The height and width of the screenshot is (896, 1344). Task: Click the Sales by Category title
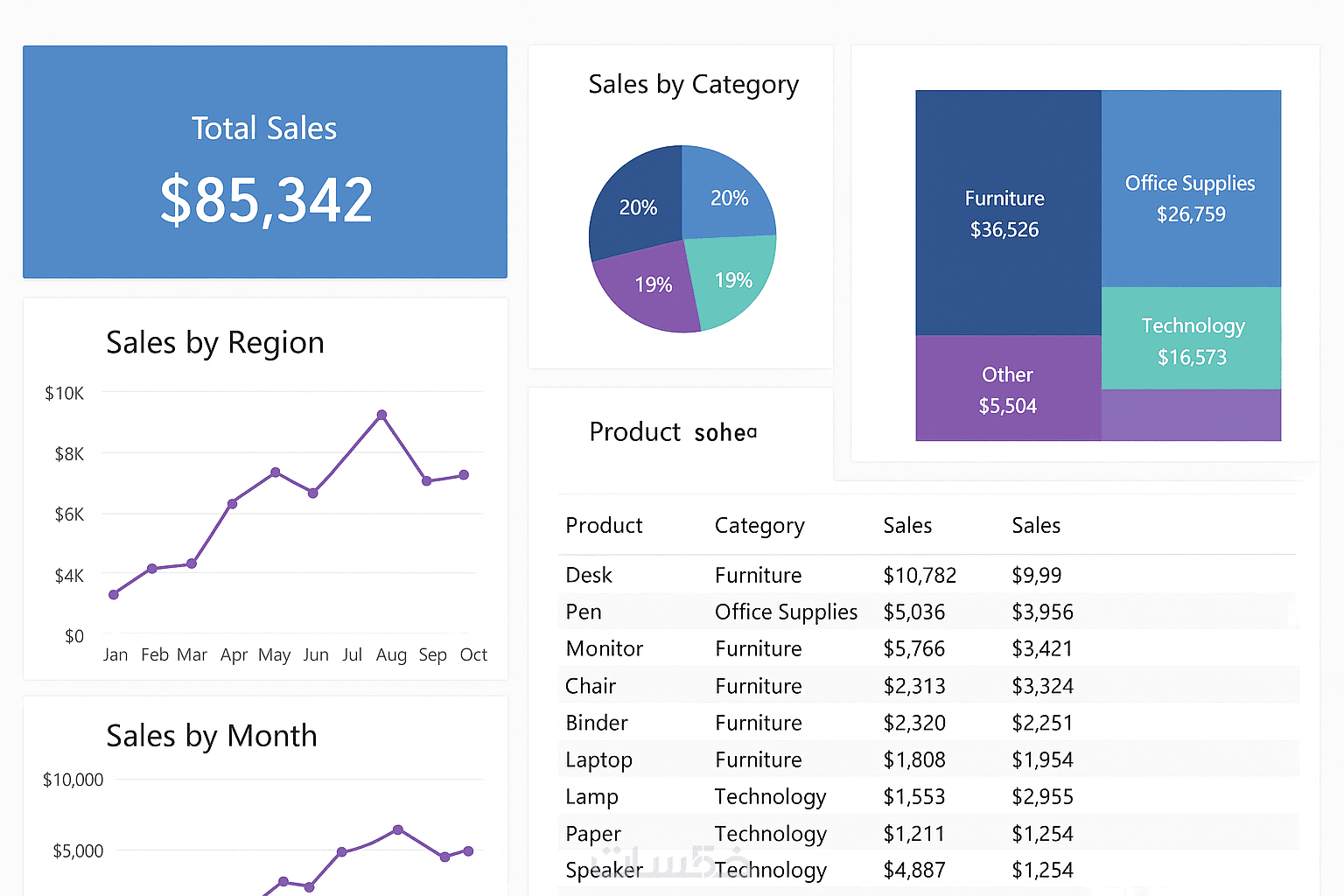[693, 85]
